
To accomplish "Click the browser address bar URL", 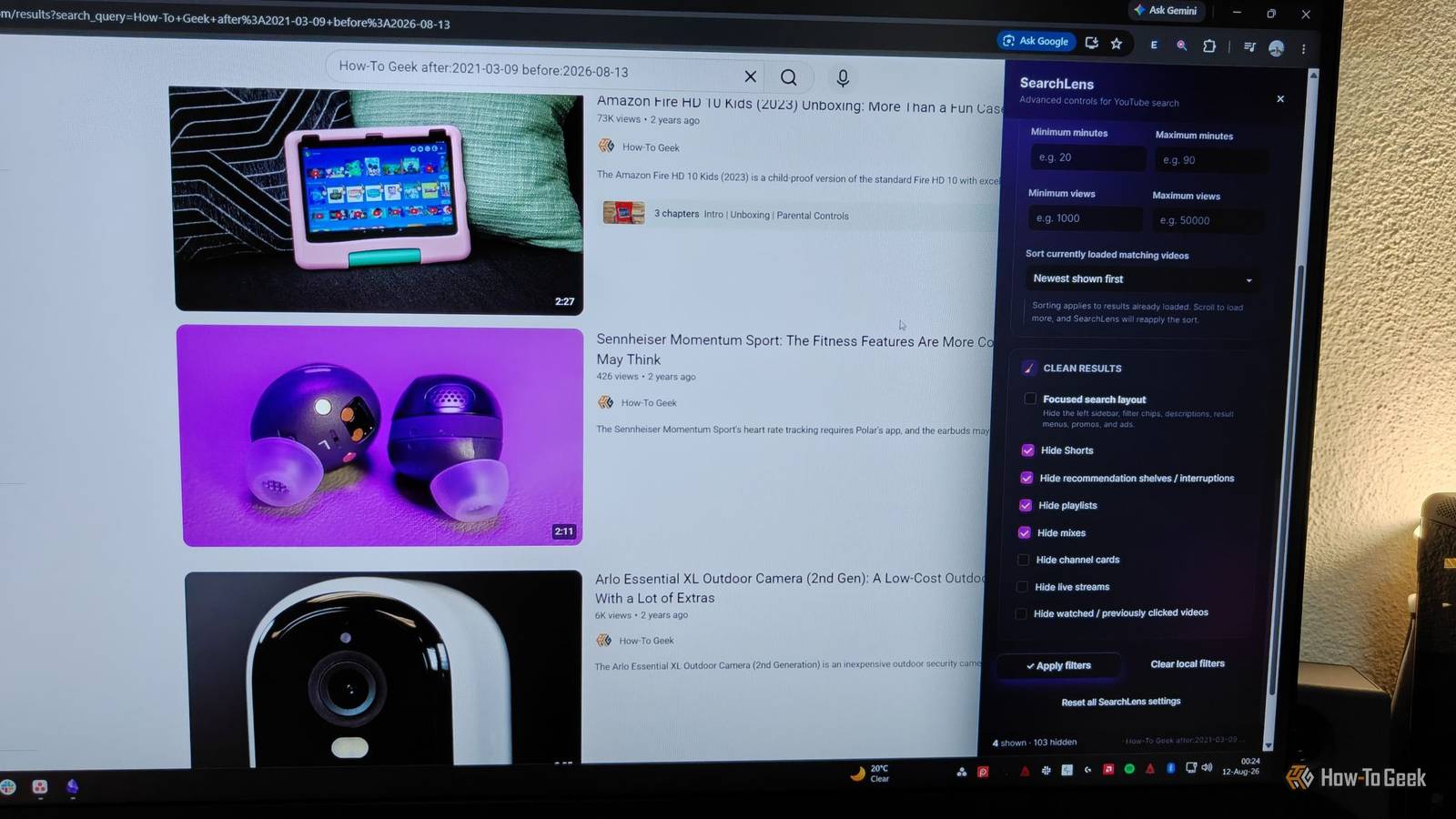I will (x=226, y=20).
